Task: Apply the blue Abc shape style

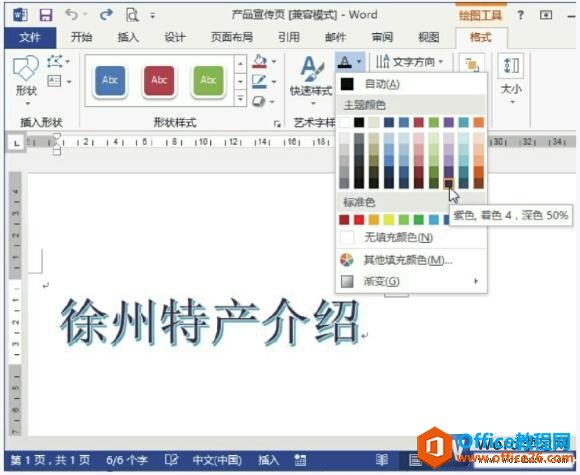Action: pyautogui.click(x=110, y=80)
